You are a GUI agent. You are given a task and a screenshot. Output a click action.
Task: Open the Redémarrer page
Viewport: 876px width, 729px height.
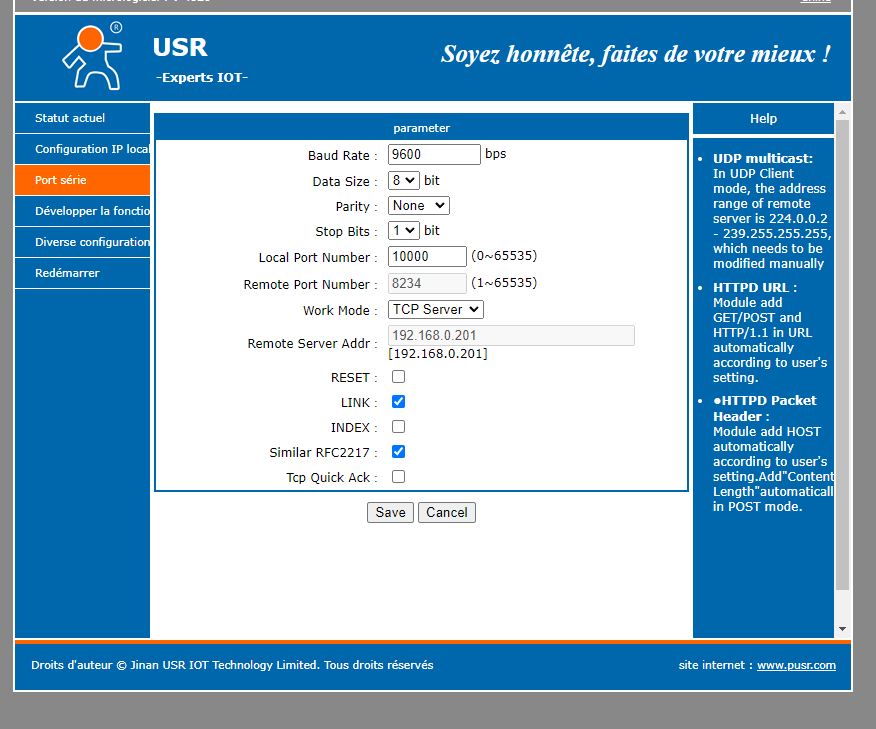click(x=82, y=273)
